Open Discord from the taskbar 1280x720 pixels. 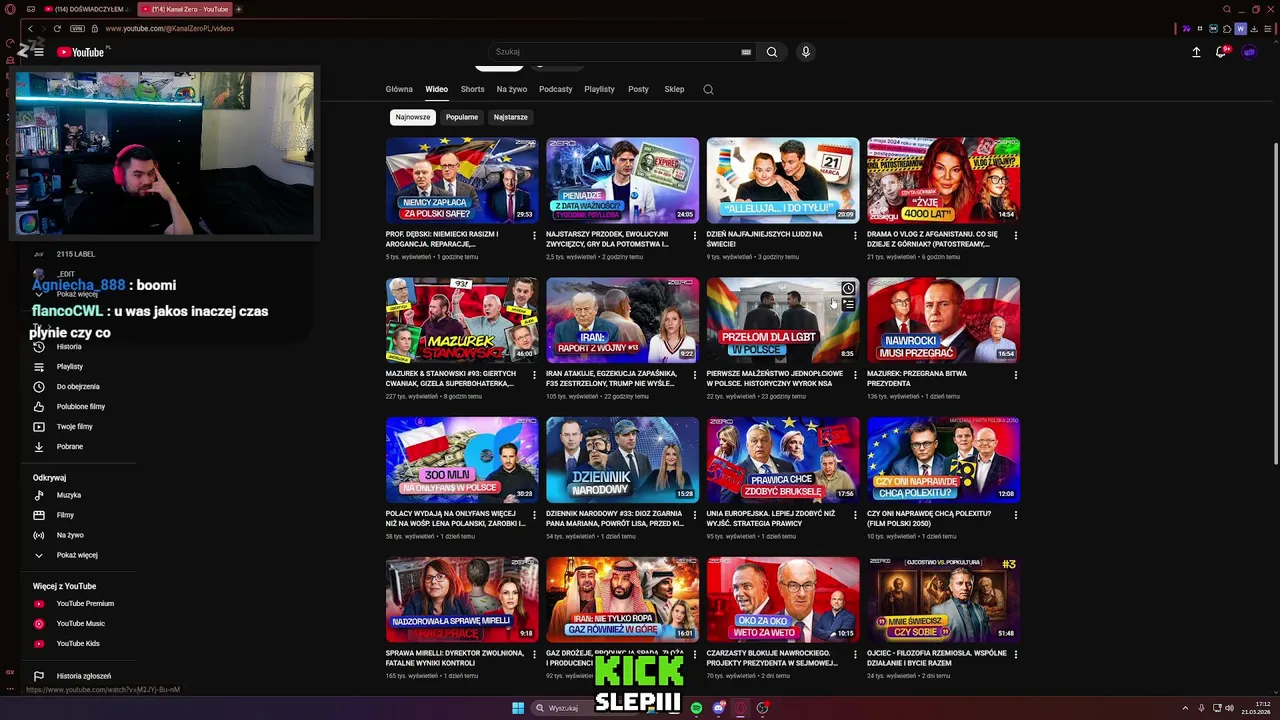coord(718,708)
